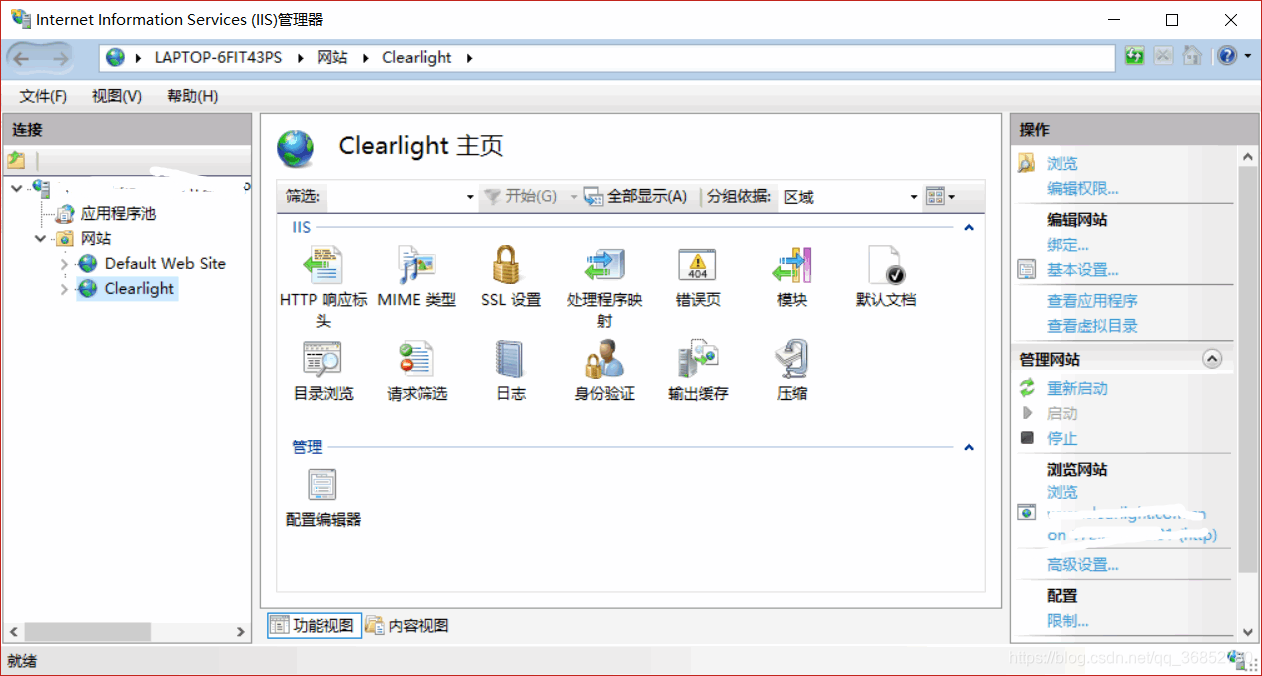Open the 配置编辑器 icon
Viewport: 1262px width, 676px height.
[x=323, y=485]
